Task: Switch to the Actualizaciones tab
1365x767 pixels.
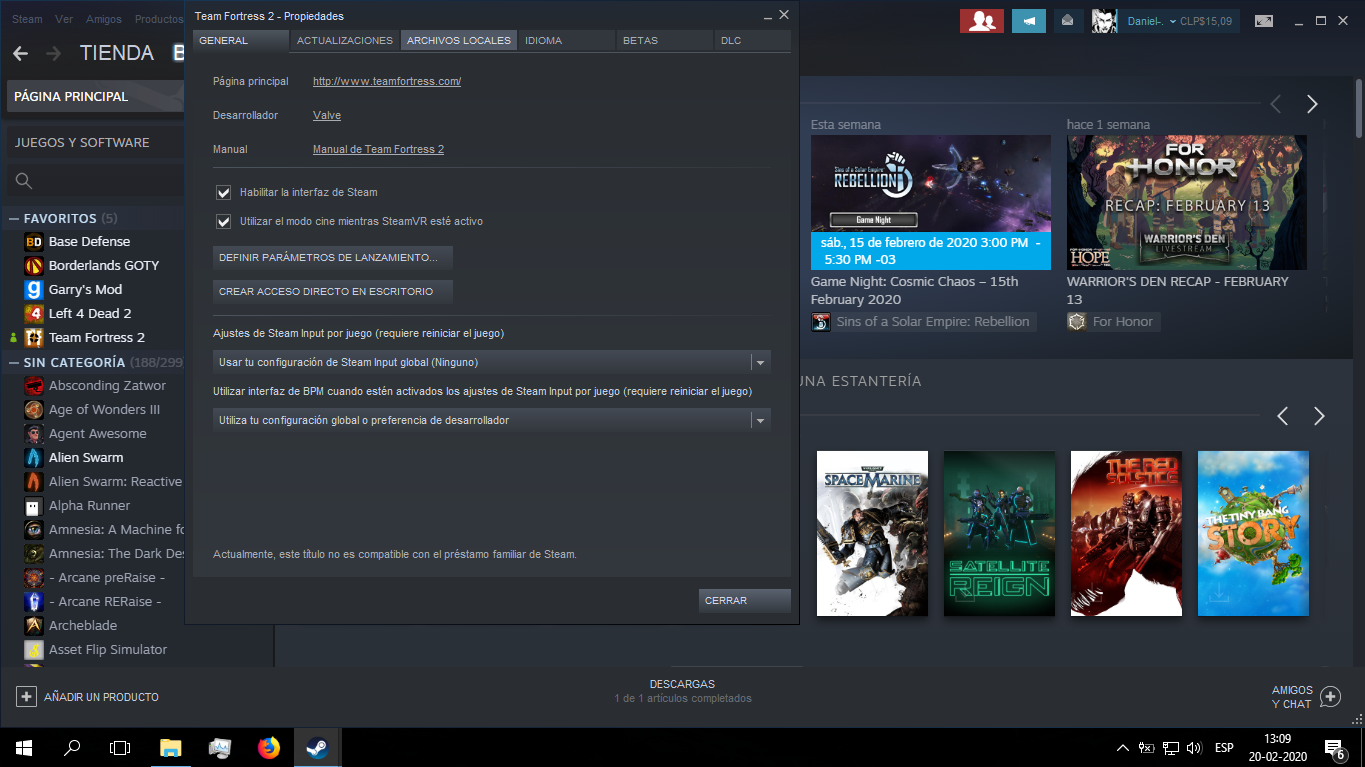Action: tap(345, 40)
